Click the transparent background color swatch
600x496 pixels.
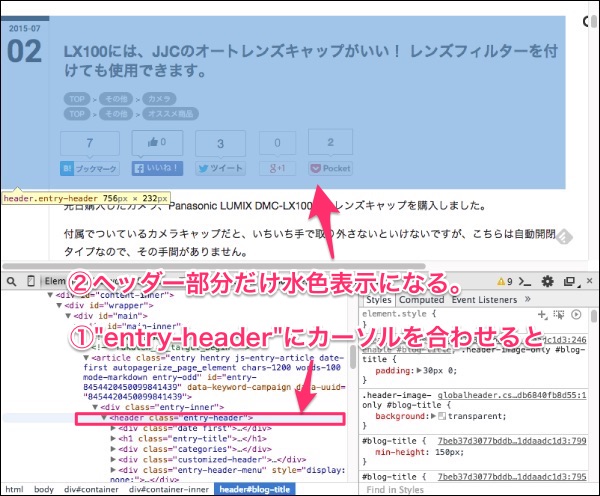(442, 416)
